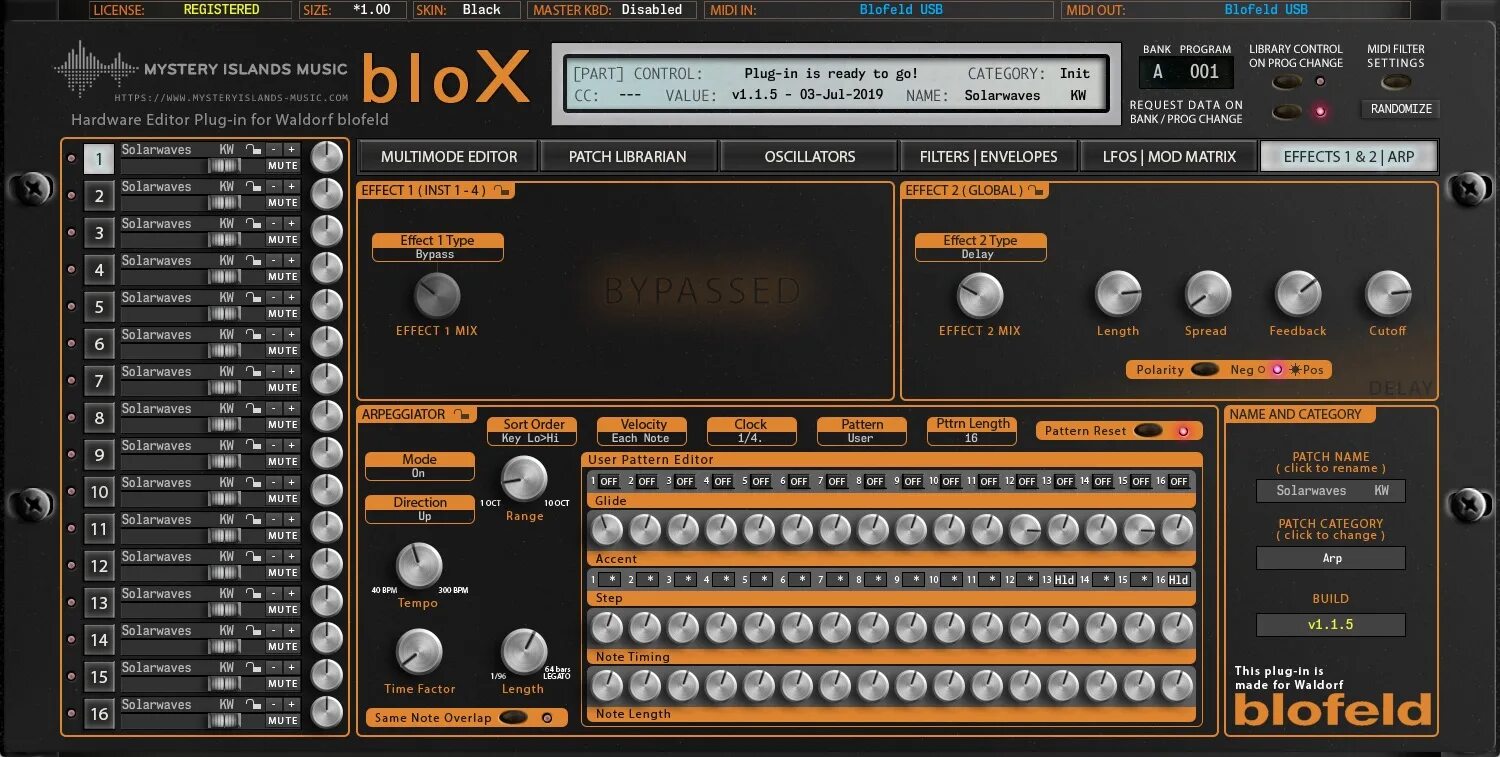Toggle Request Data on Bank/Prog Change switch
The image size is (1500, 757).
[1288, 111]
